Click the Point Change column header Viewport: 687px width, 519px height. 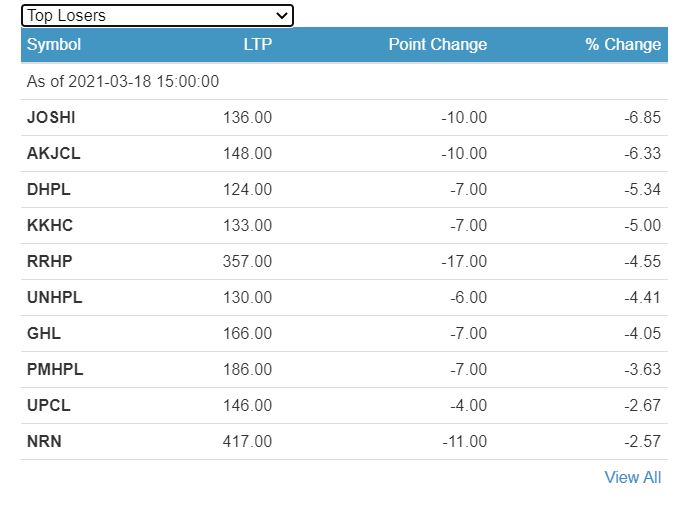pos(437,44)
